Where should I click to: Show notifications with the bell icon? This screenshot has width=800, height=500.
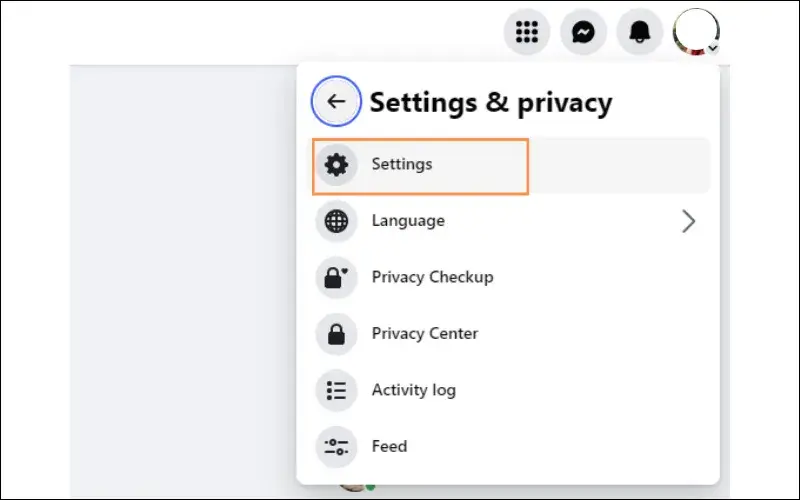[x=640, y=32]
